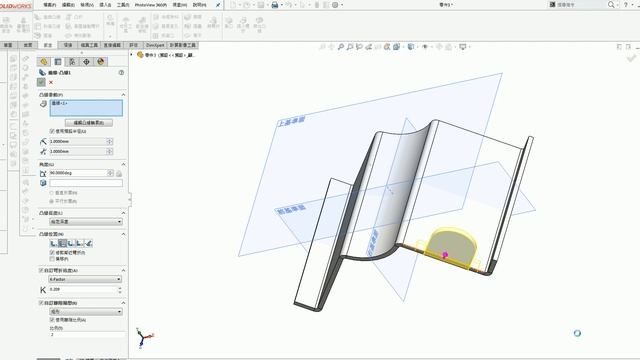Open hide/show items eye icon
This screenshot has height=360, width=640.
click(425, 47)
